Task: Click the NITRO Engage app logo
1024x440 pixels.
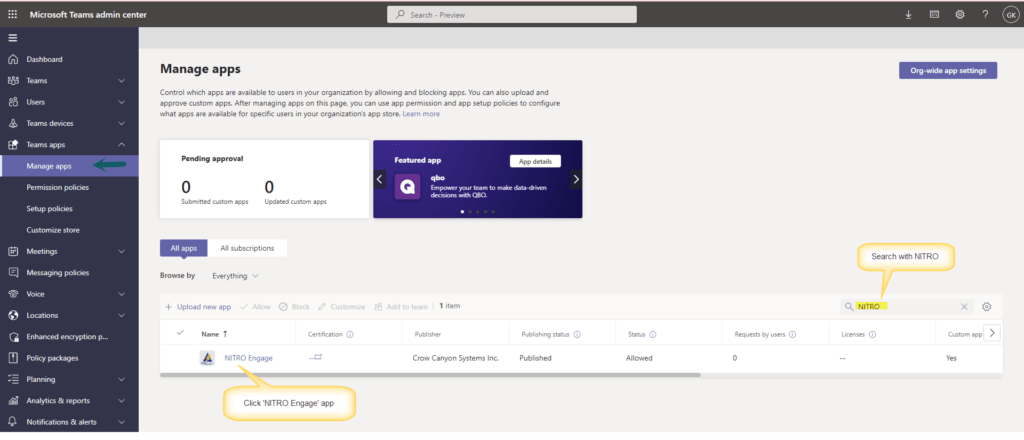Action: (207, 358)
